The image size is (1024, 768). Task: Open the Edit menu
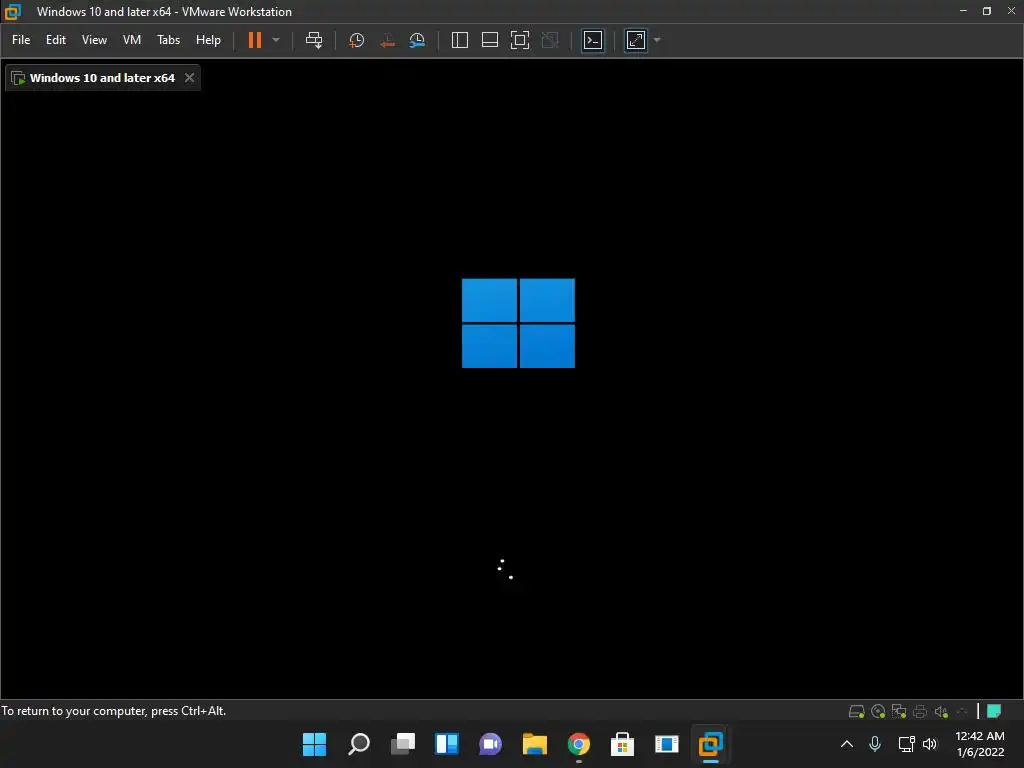coord(56,40)
